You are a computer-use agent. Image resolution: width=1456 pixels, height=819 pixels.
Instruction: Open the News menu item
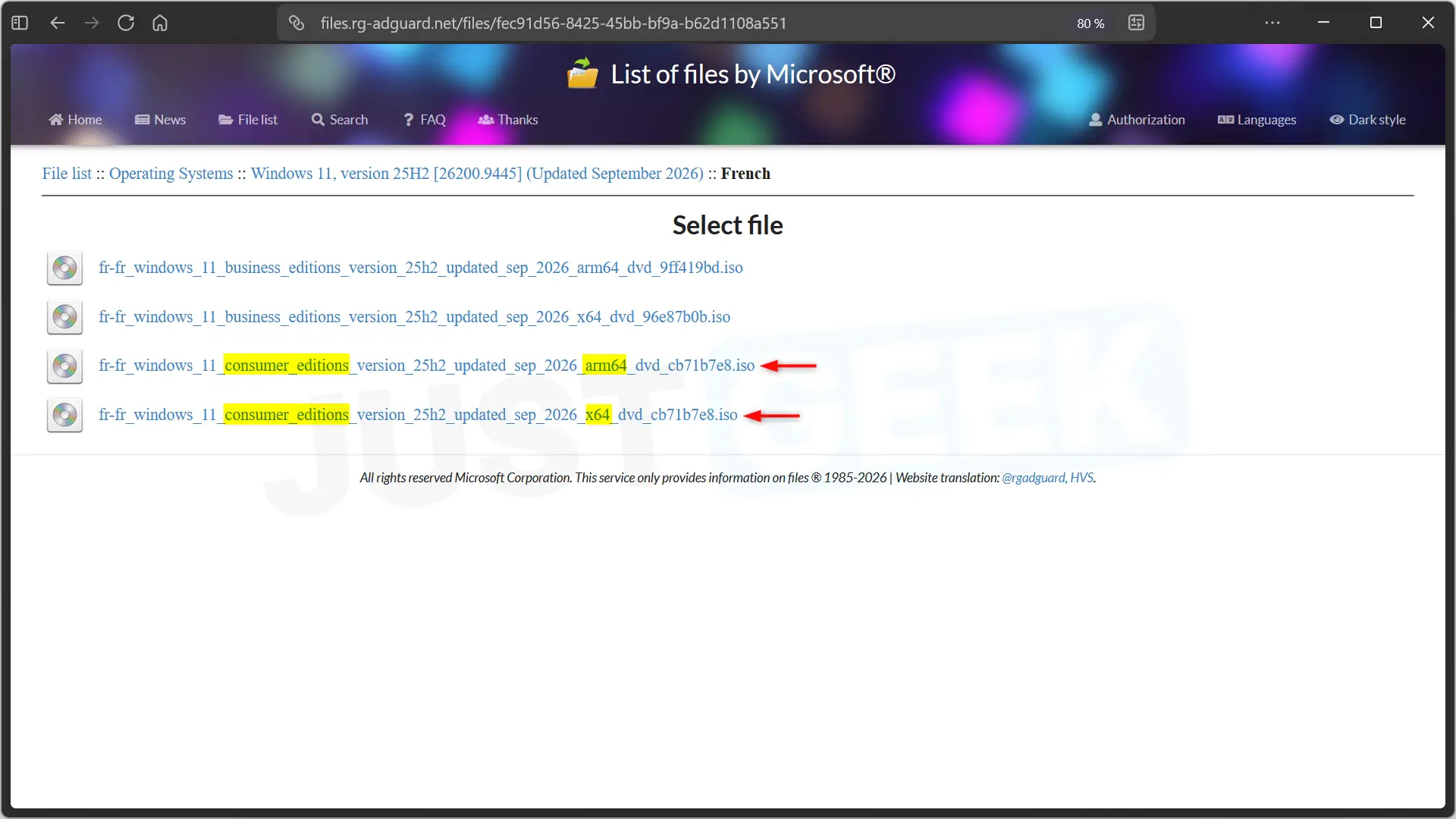[x=160, y=120]
